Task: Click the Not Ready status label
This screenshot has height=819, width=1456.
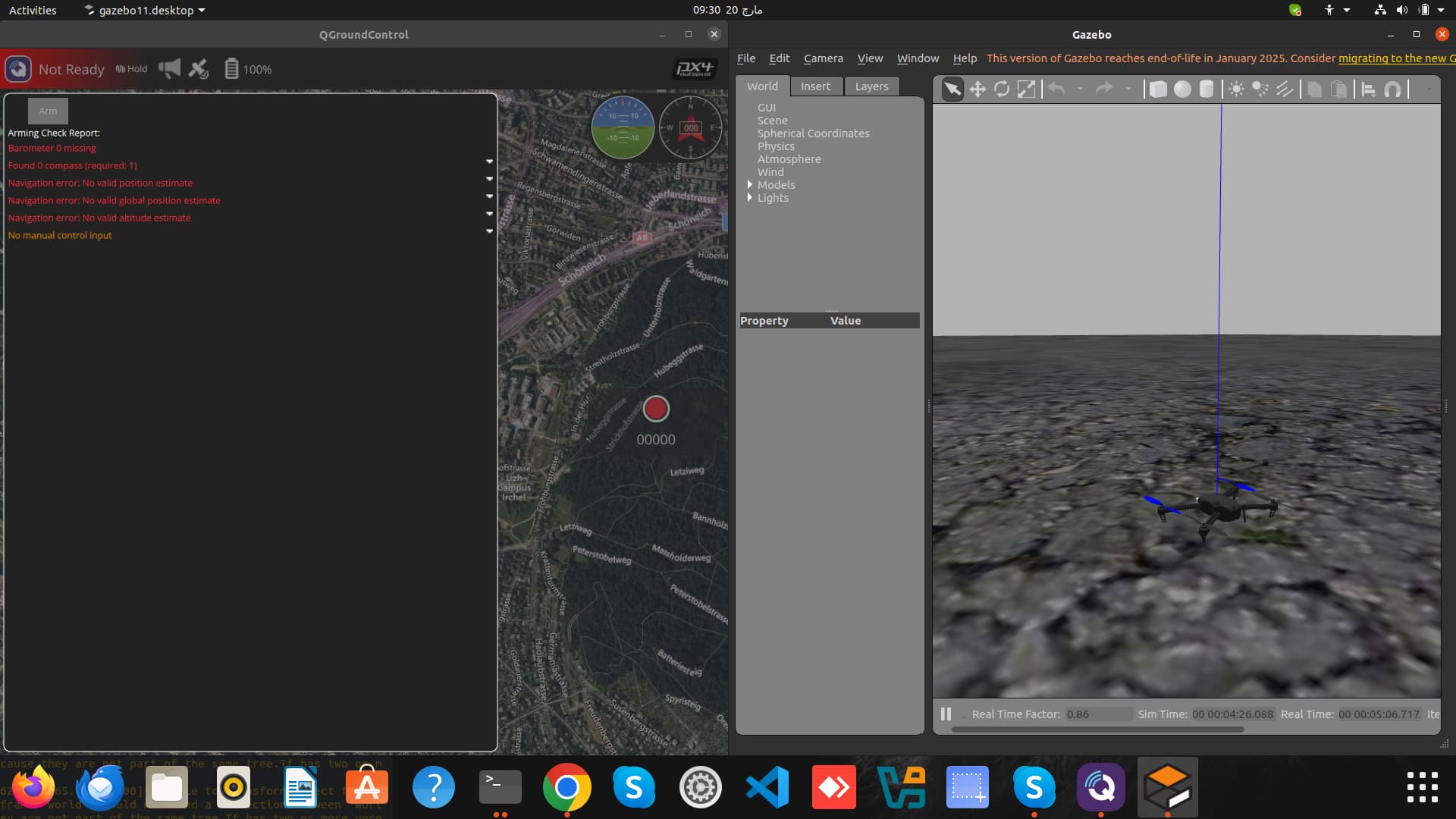Action: click(71, 69)
